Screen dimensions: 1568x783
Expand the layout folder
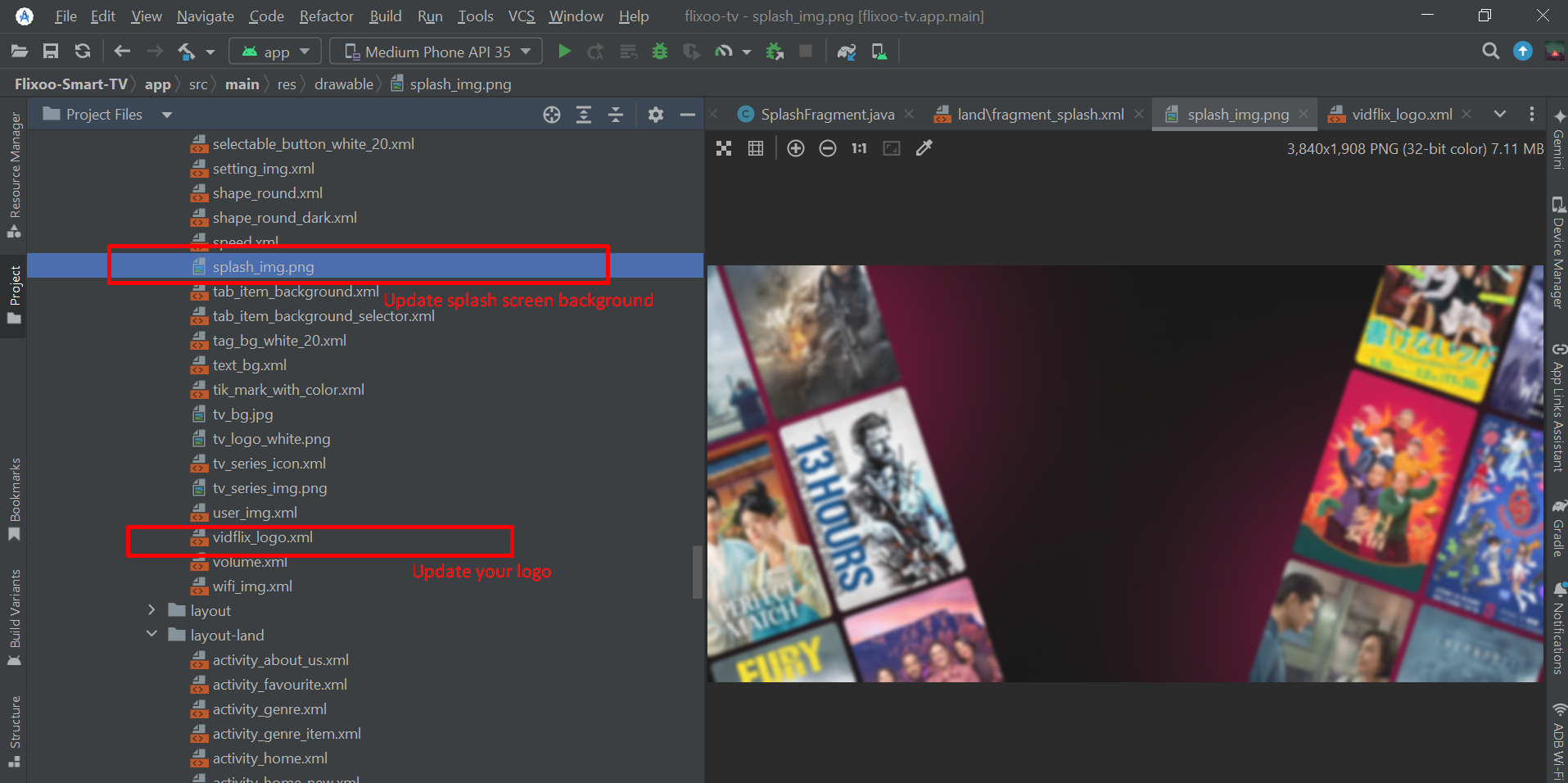point(151,610)
